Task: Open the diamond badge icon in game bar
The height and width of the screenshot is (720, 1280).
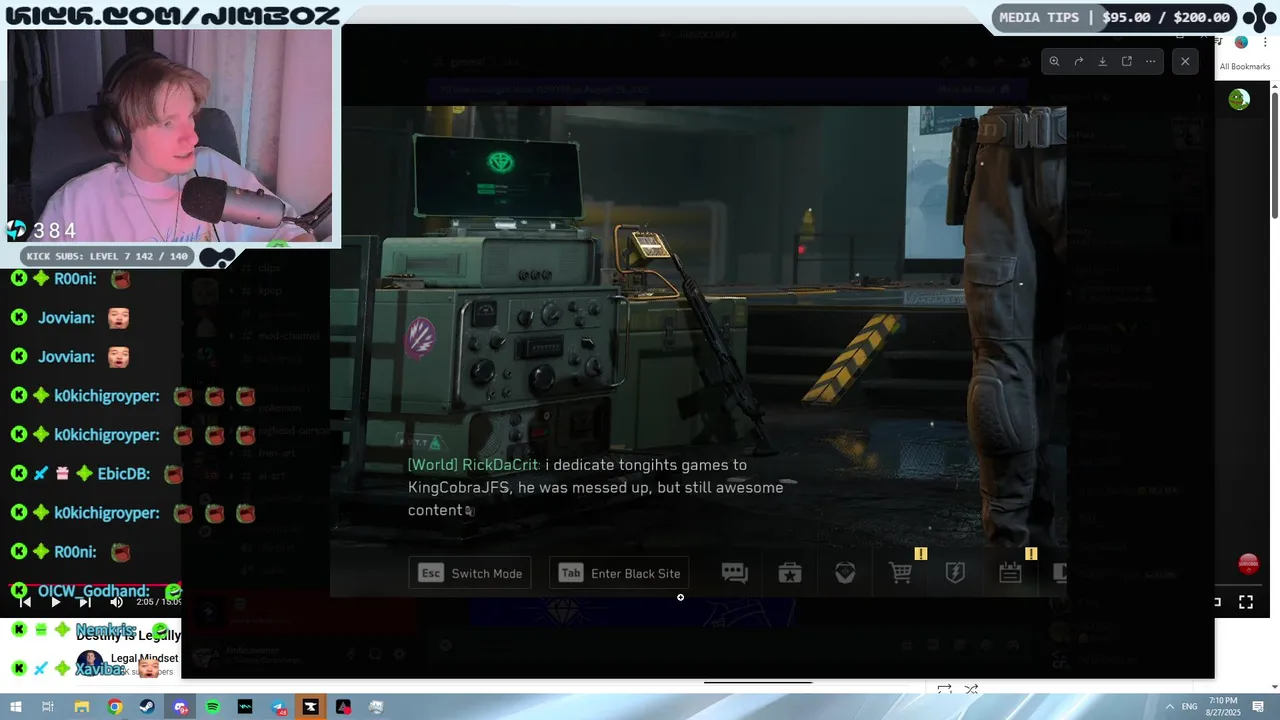Action: (x=845, y=573)
